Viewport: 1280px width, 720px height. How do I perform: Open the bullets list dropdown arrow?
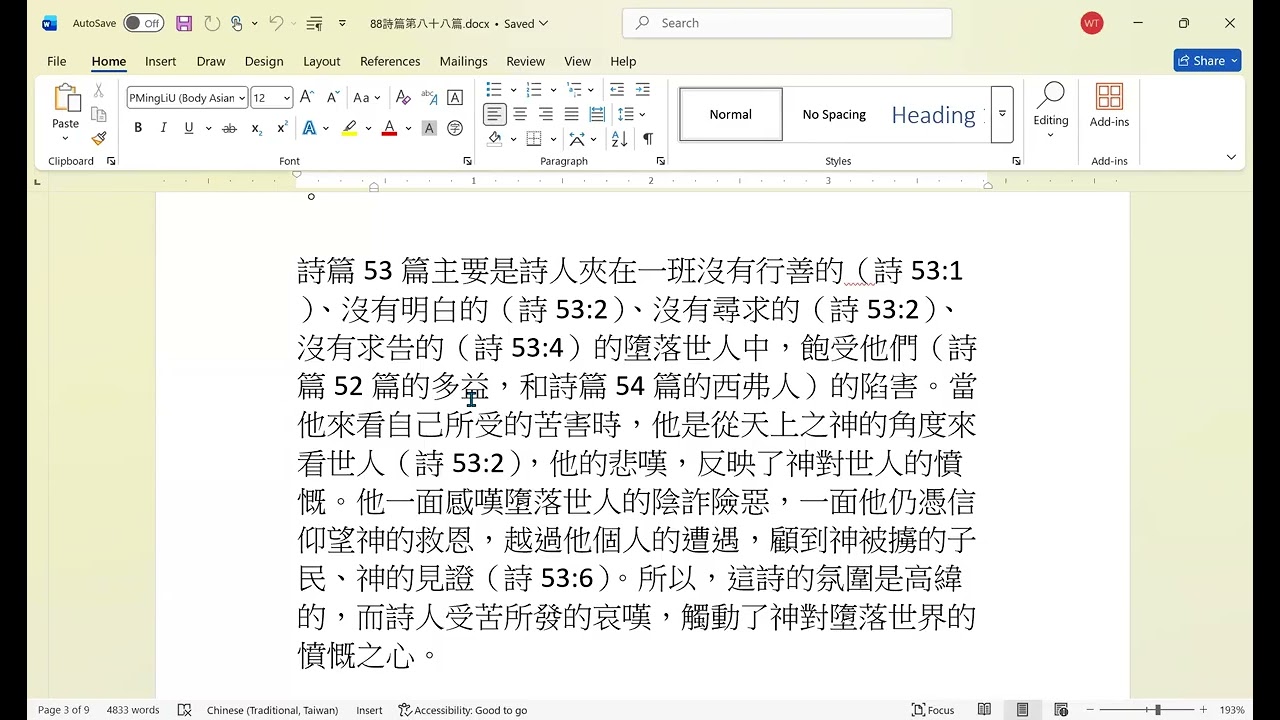[514, 90]
